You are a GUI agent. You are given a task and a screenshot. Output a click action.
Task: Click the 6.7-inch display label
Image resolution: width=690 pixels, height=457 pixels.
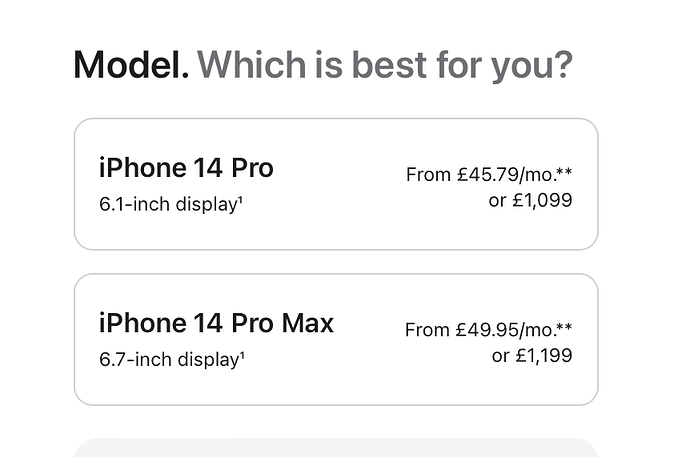pyautogui.click(x=167, y=359)
